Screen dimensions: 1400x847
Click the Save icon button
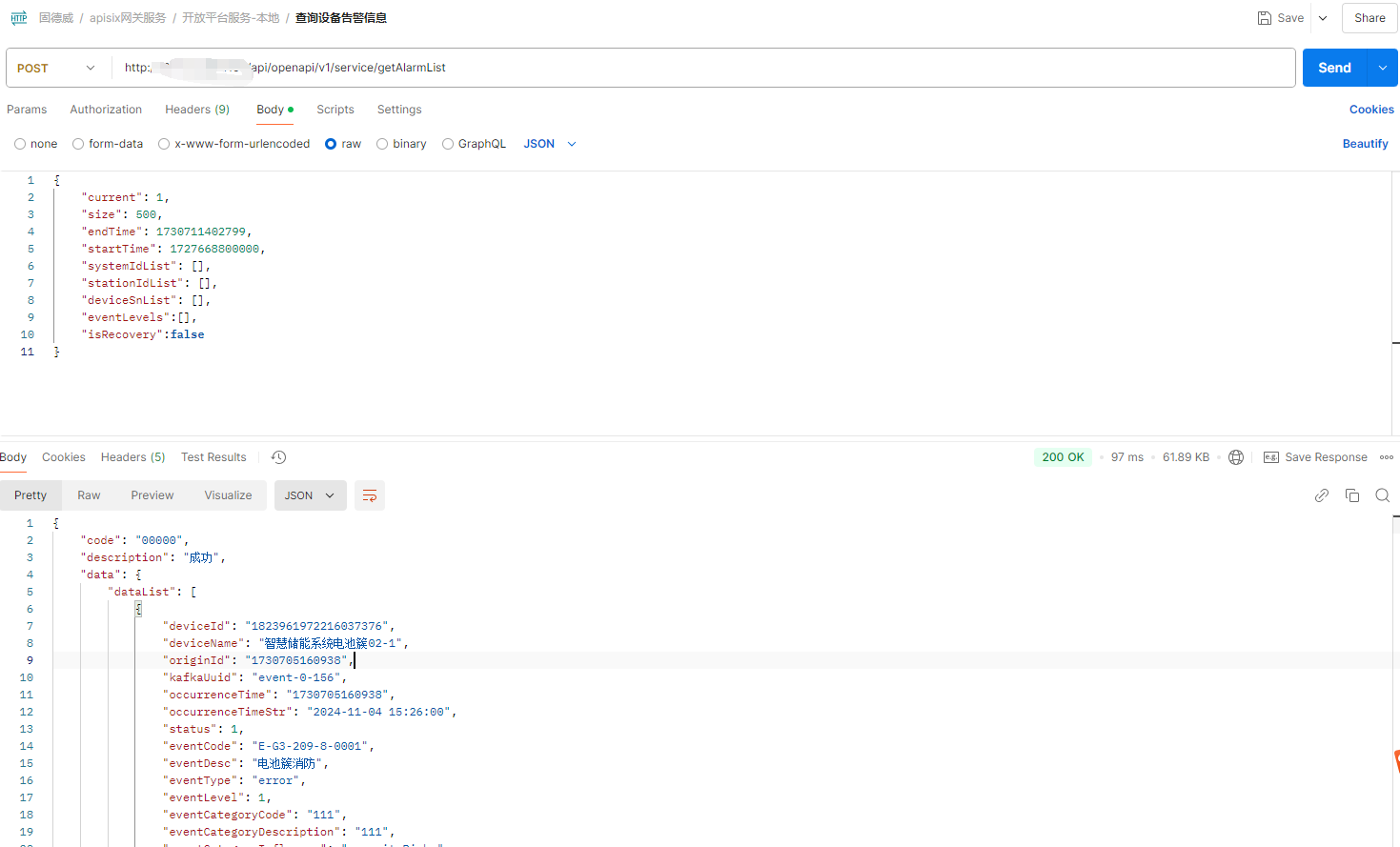coord(1280,18)
